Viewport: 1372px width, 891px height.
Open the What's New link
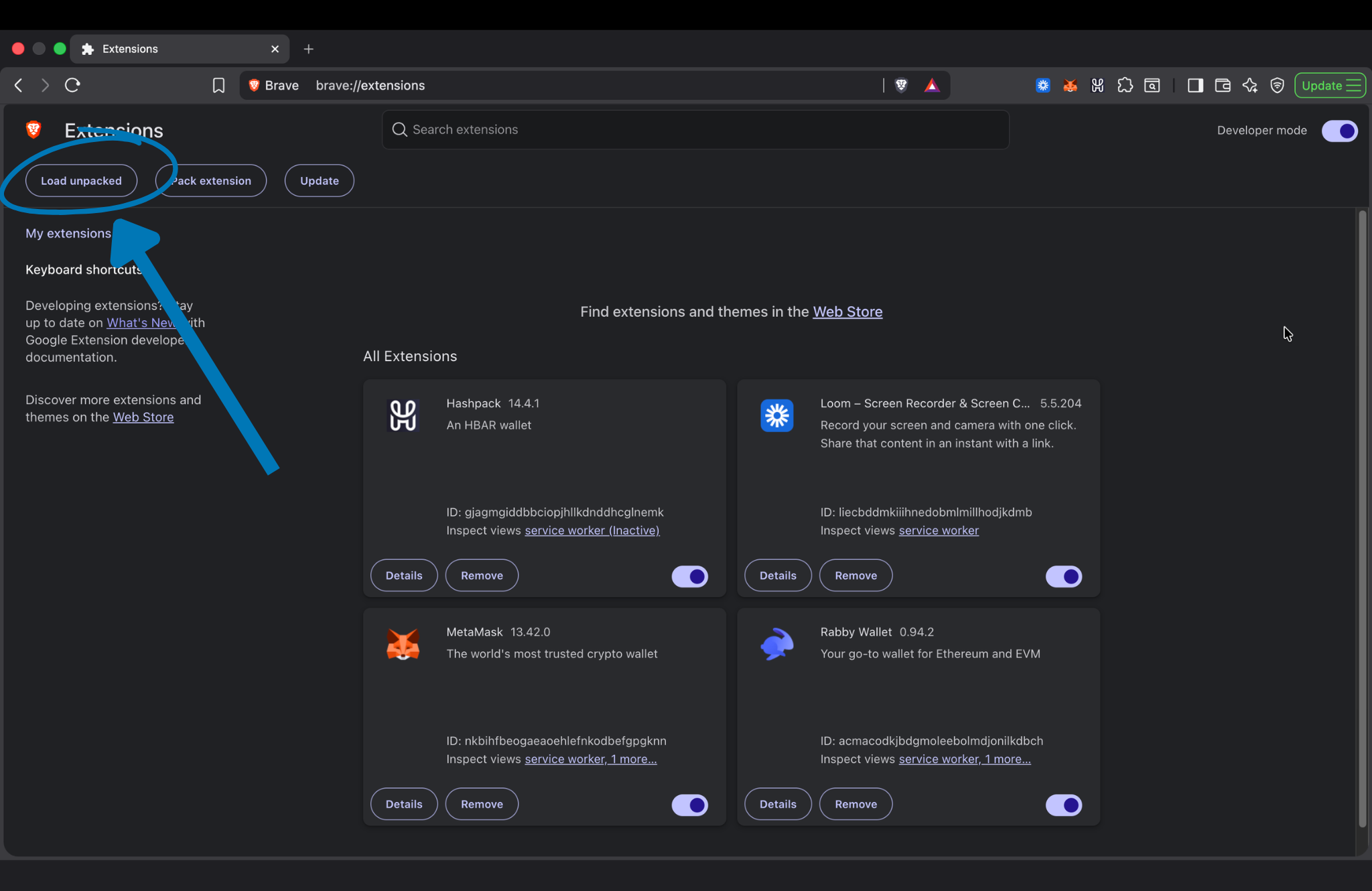tap(141, 322)
